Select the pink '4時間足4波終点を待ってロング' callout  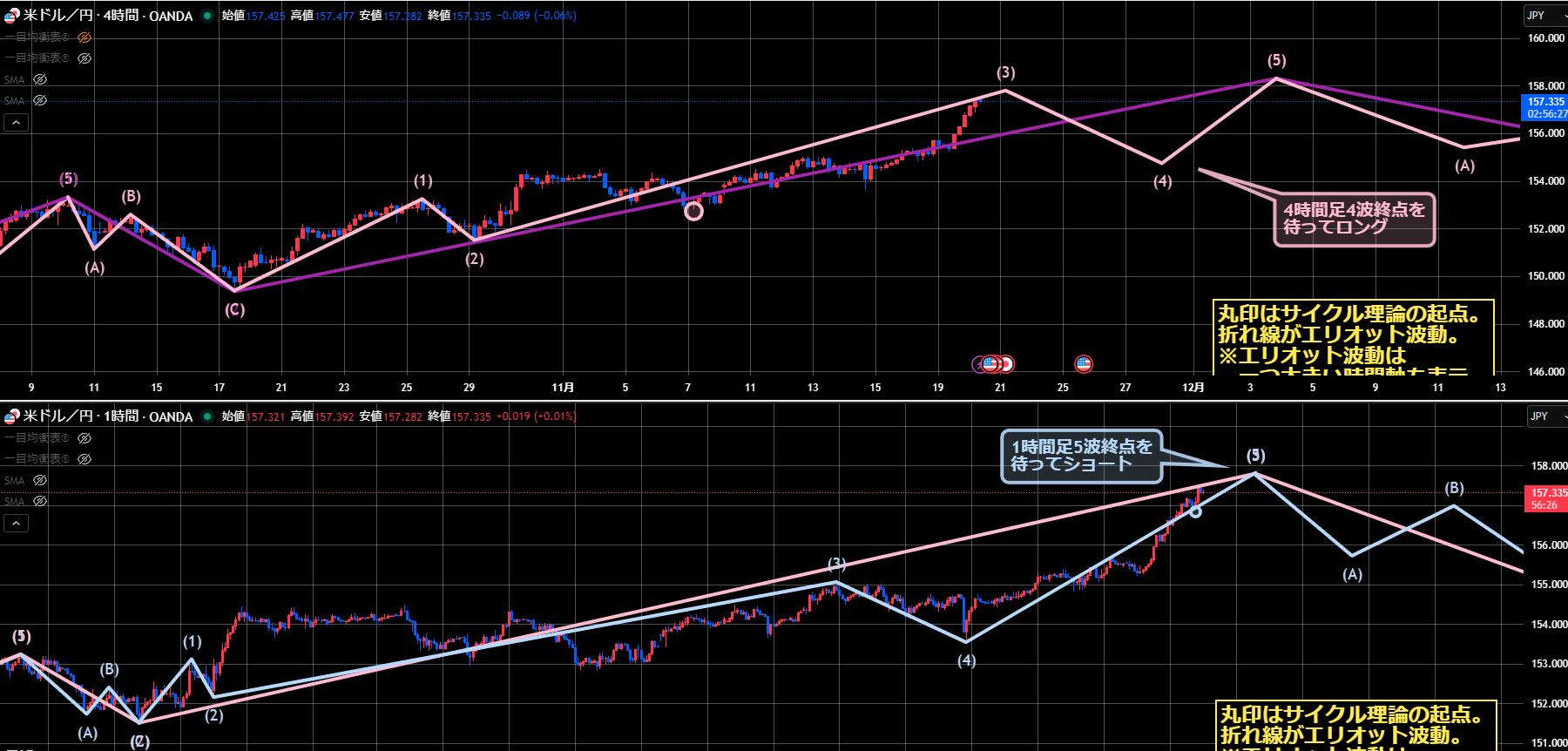pos(1354,219)
